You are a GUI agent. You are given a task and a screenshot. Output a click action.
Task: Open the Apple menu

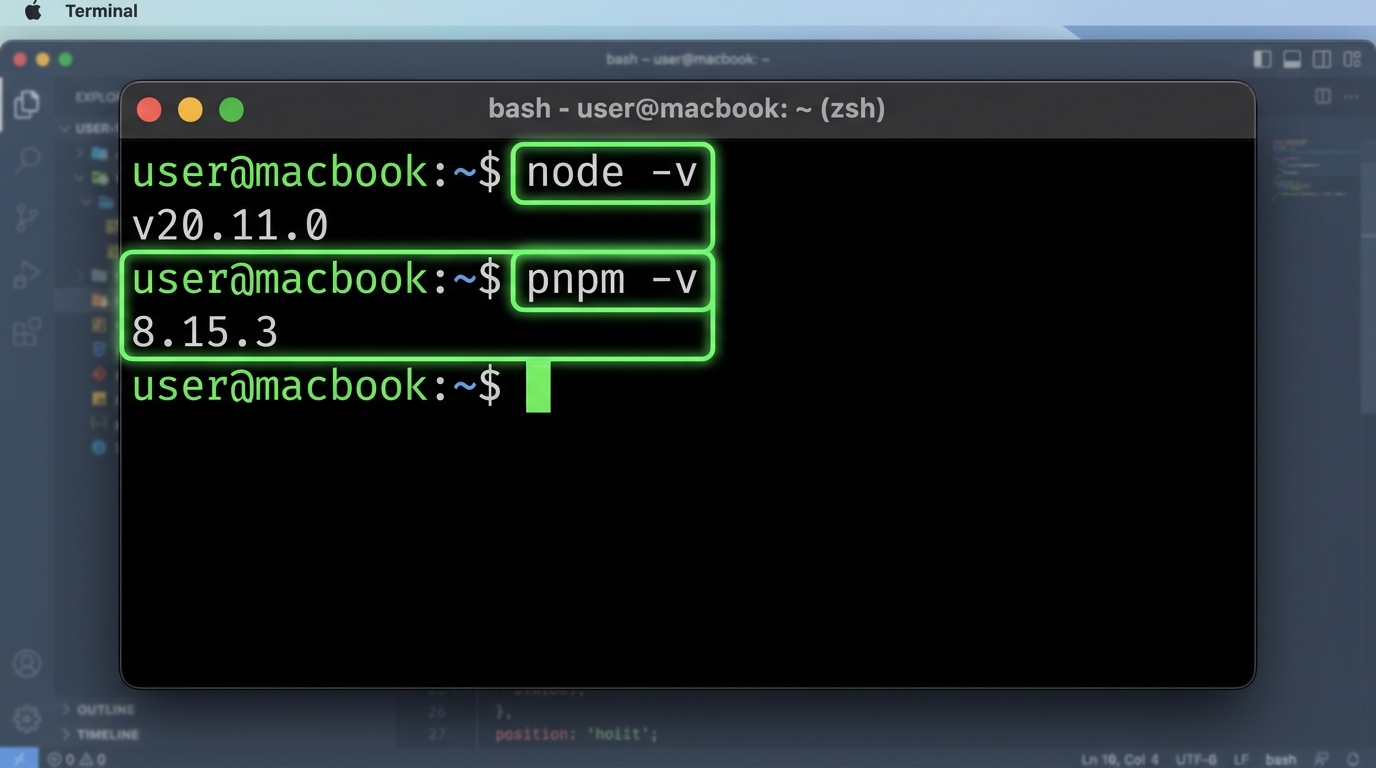(33, 12)
